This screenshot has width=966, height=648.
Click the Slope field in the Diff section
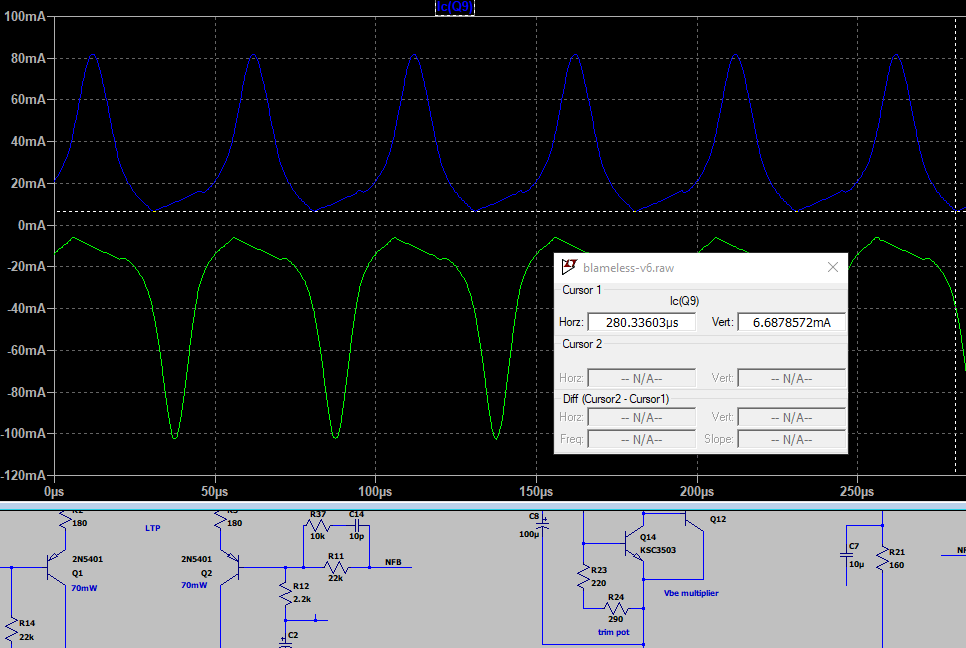click(791, 439)
